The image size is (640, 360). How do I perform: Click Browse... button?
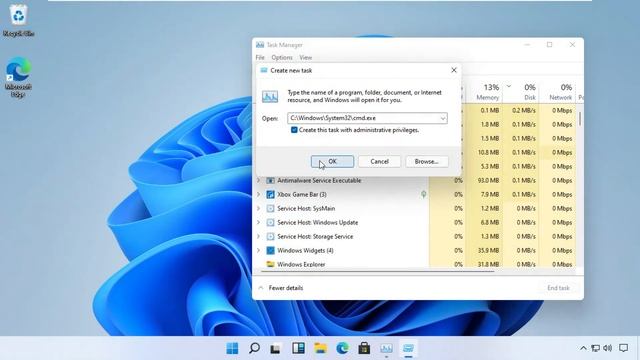coord(427,162)
